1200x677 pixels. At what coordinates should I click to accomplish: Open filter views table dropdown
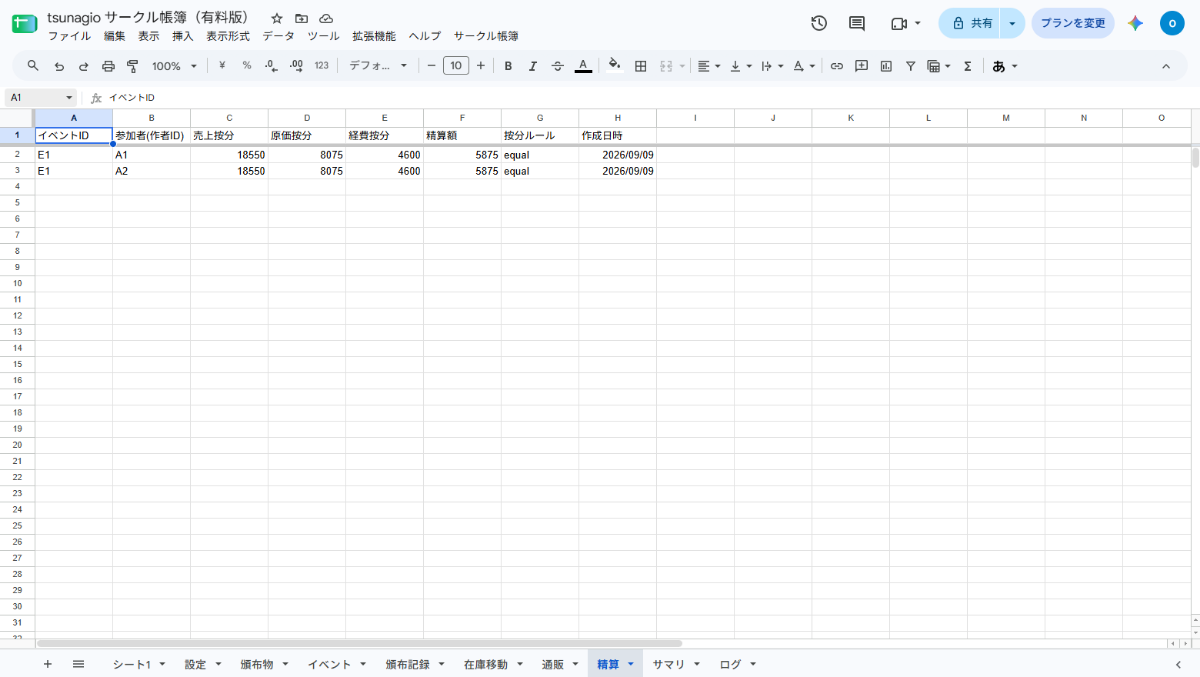[x=939, y=66]
